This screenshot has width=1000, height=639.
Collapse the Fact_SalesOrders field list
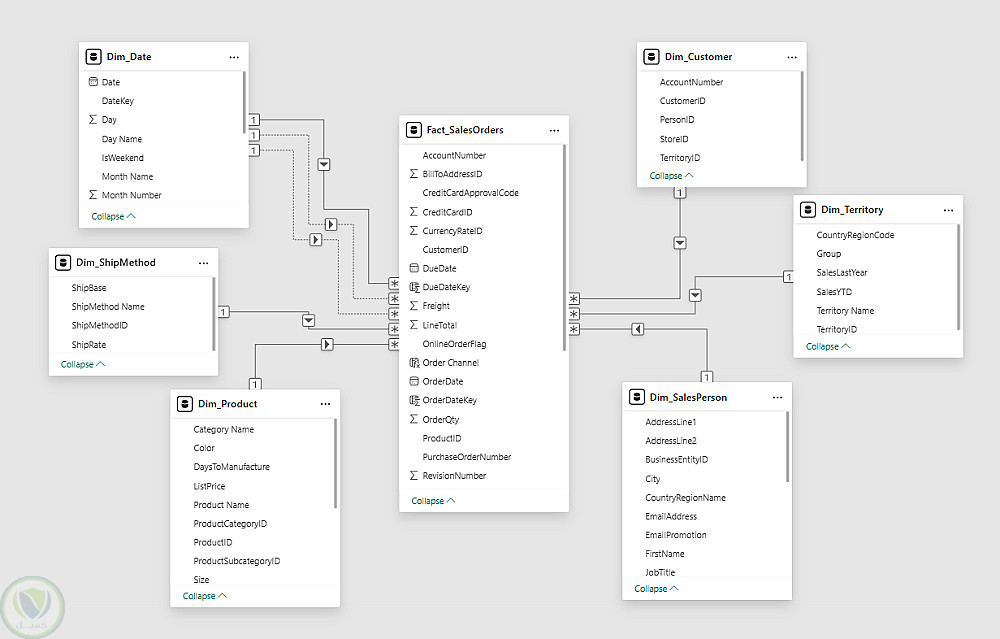pyautogui.click(x=433, y=500)
